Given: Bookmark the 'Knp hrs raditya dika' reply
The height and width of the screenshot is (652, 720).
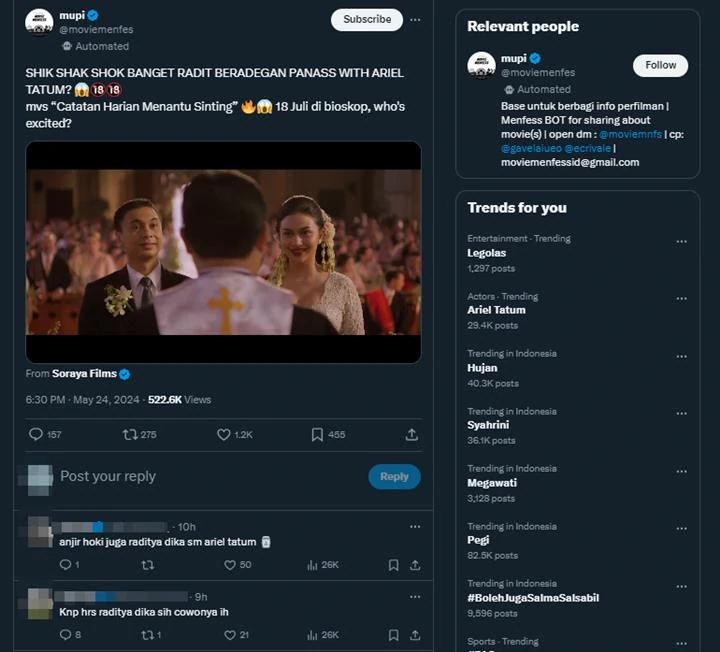Looking at the screenshot, I should pyautogui.click(x=394, y=635).
